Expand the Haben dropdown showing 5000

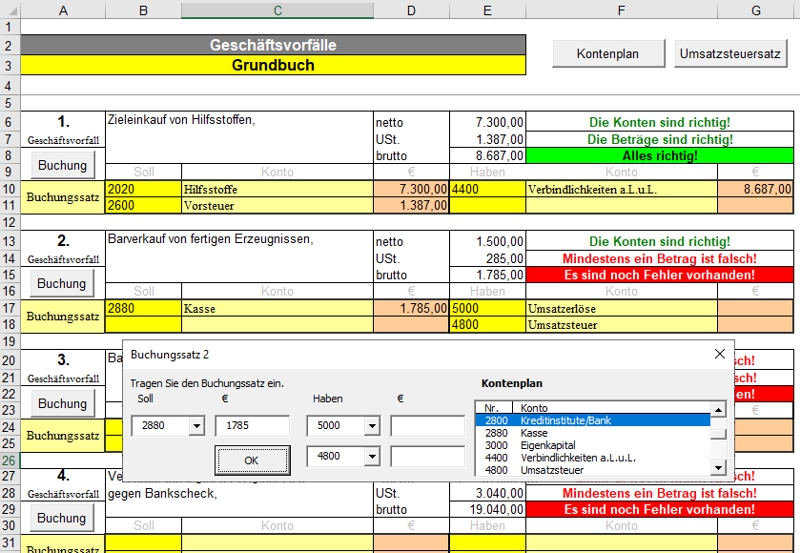click(372, 427)
